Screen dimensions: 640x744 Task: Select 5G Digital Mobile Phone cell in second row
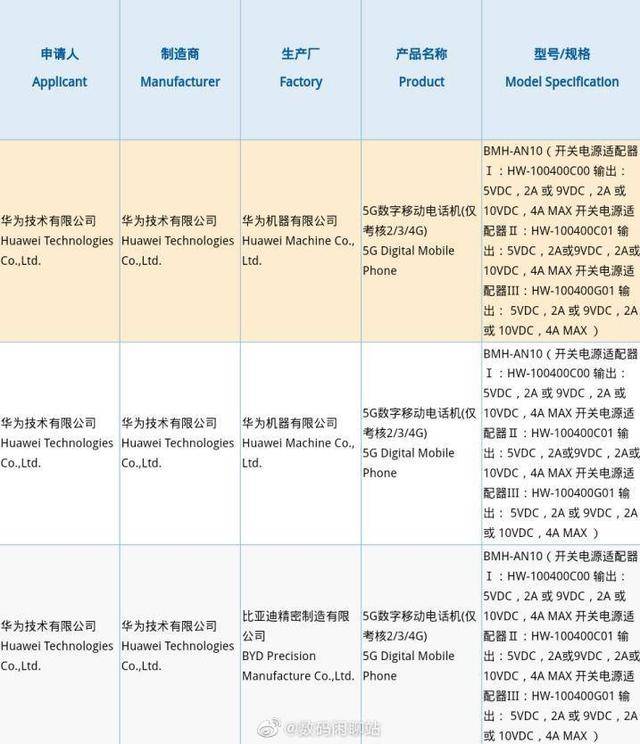421,443
